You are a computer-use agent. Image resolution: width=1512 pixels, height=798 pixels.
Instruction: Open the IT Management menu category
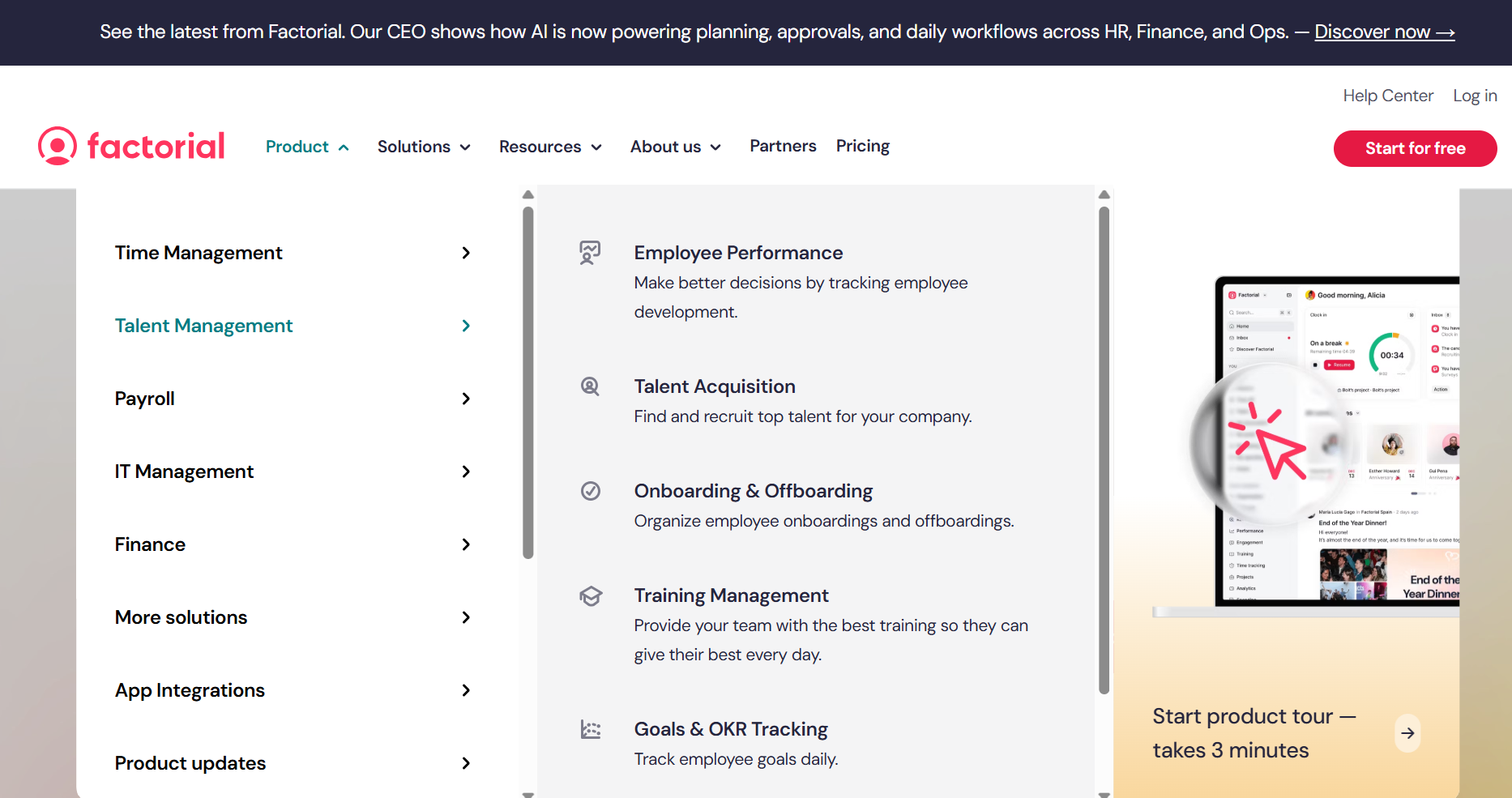click(184, 472)
